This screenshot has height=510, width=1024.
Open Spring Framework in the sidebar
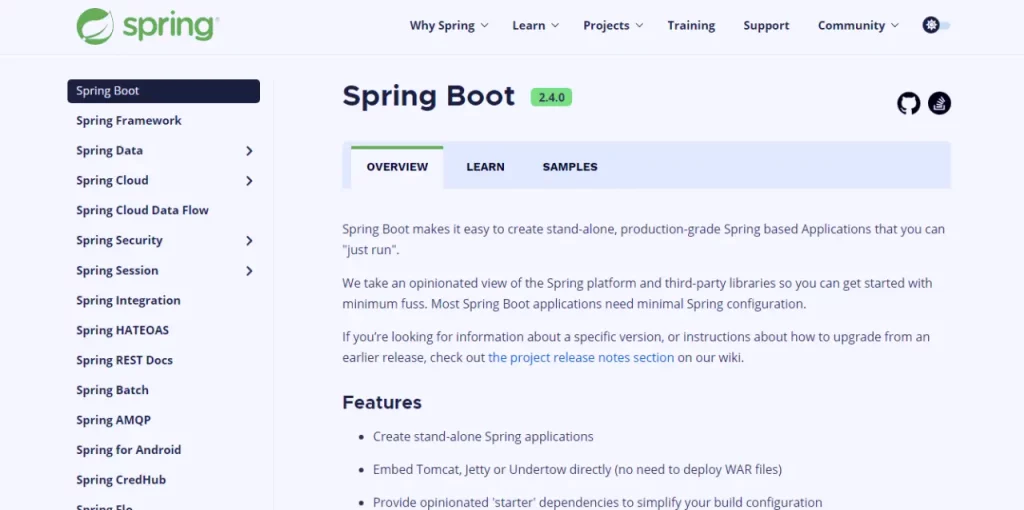(129, 121)
